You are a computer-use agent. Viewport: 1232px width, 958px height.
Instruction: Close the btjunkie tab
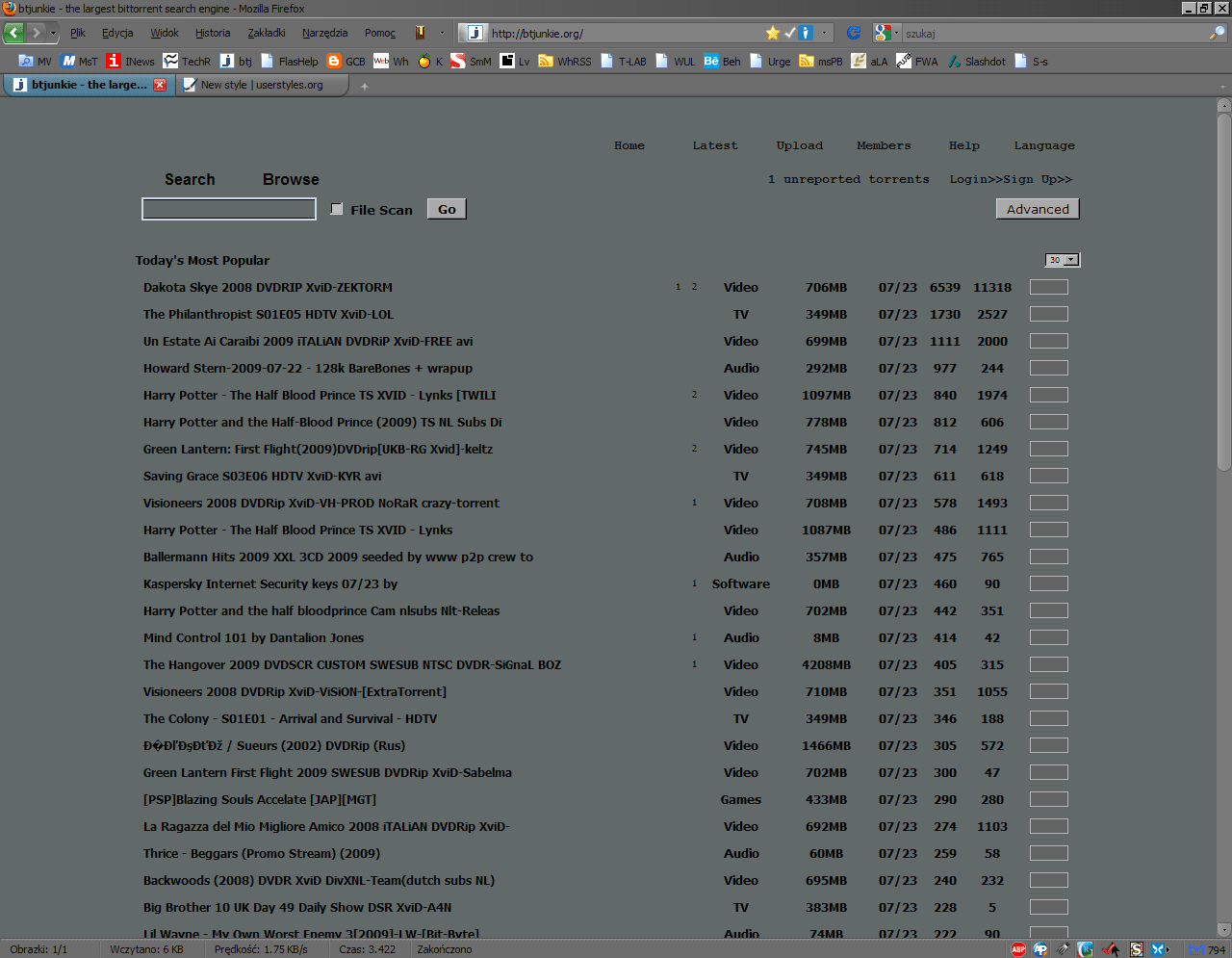[x=160, y=85]
